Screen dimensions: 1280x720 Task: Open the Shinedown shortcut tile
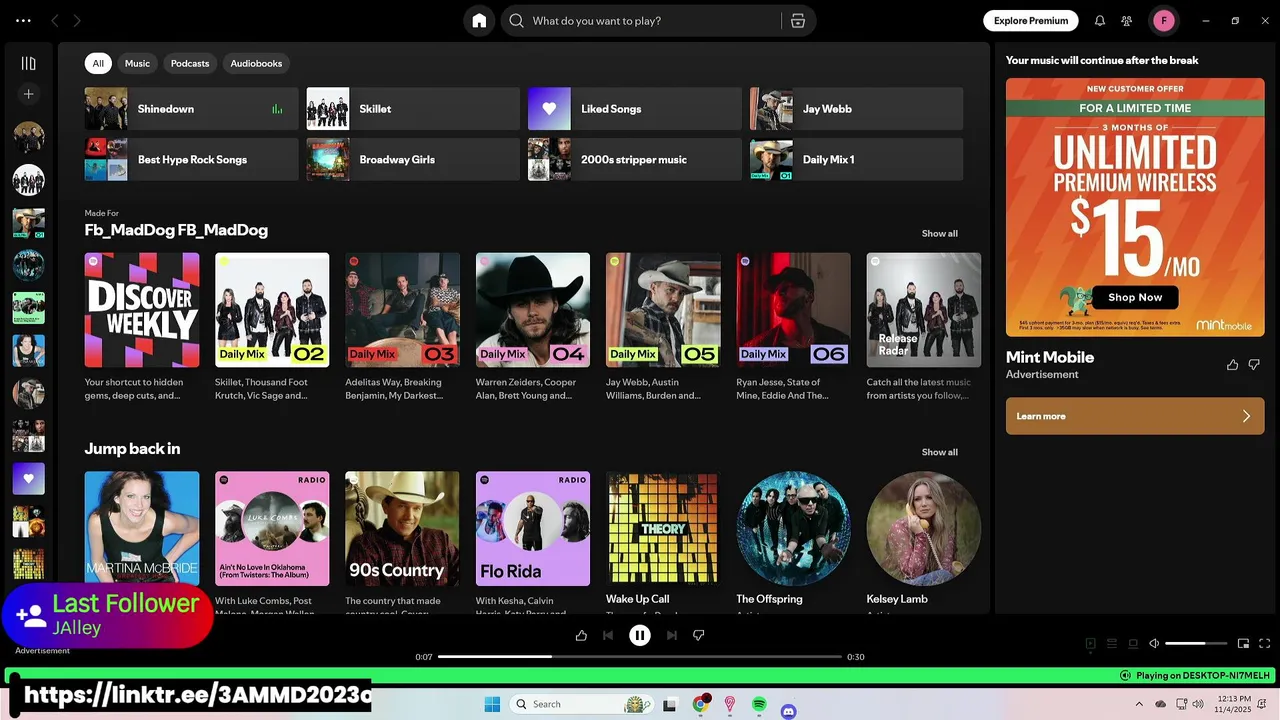191,109
